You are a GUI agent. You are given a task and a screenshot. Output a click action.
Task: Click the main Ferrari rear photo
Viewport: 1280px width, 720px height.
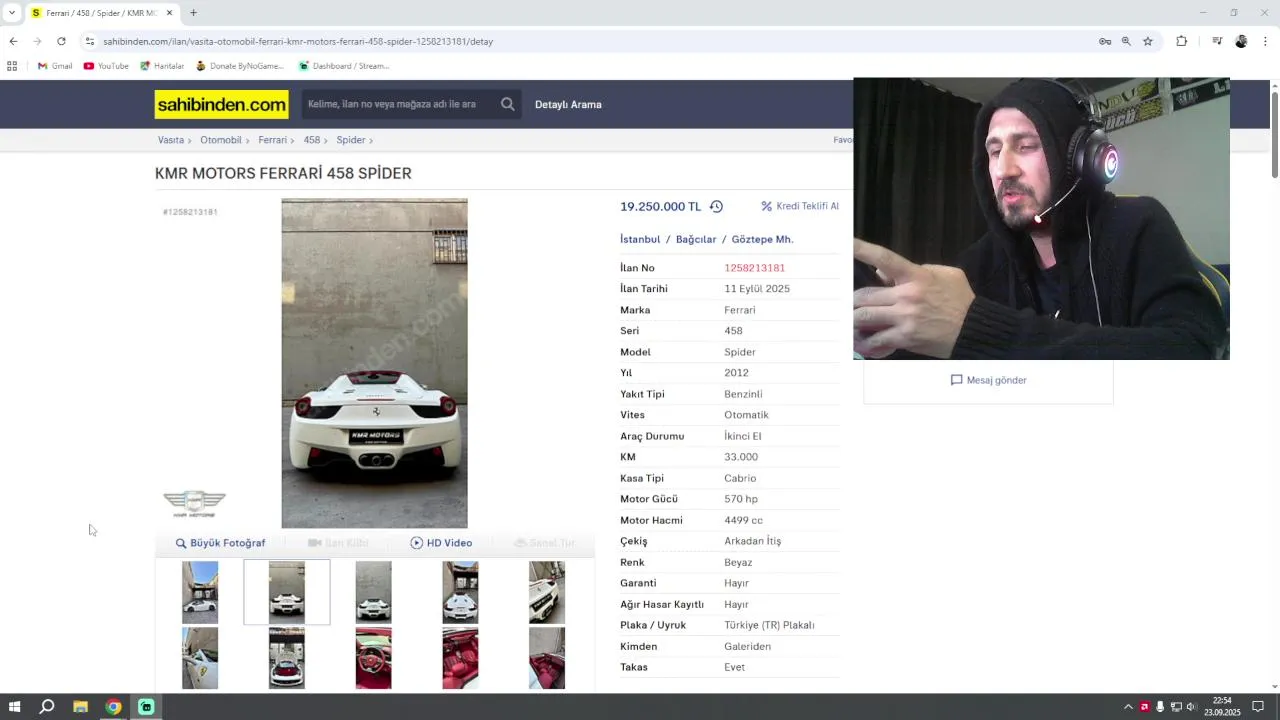374,363
